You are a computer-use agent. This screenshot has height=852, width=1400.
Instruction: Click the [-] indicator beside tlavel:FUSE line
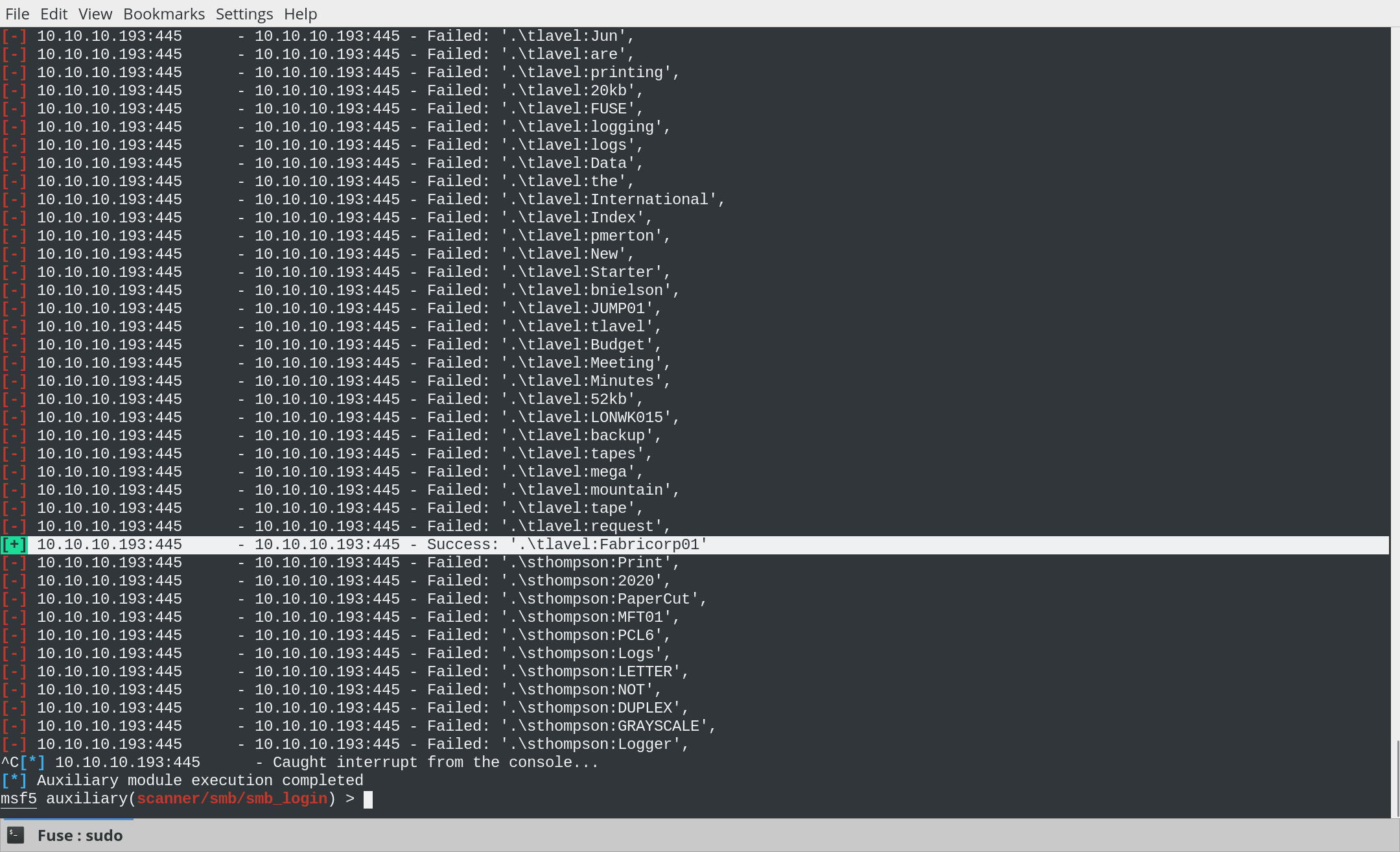pyautogui.click(x=14, y=108)
